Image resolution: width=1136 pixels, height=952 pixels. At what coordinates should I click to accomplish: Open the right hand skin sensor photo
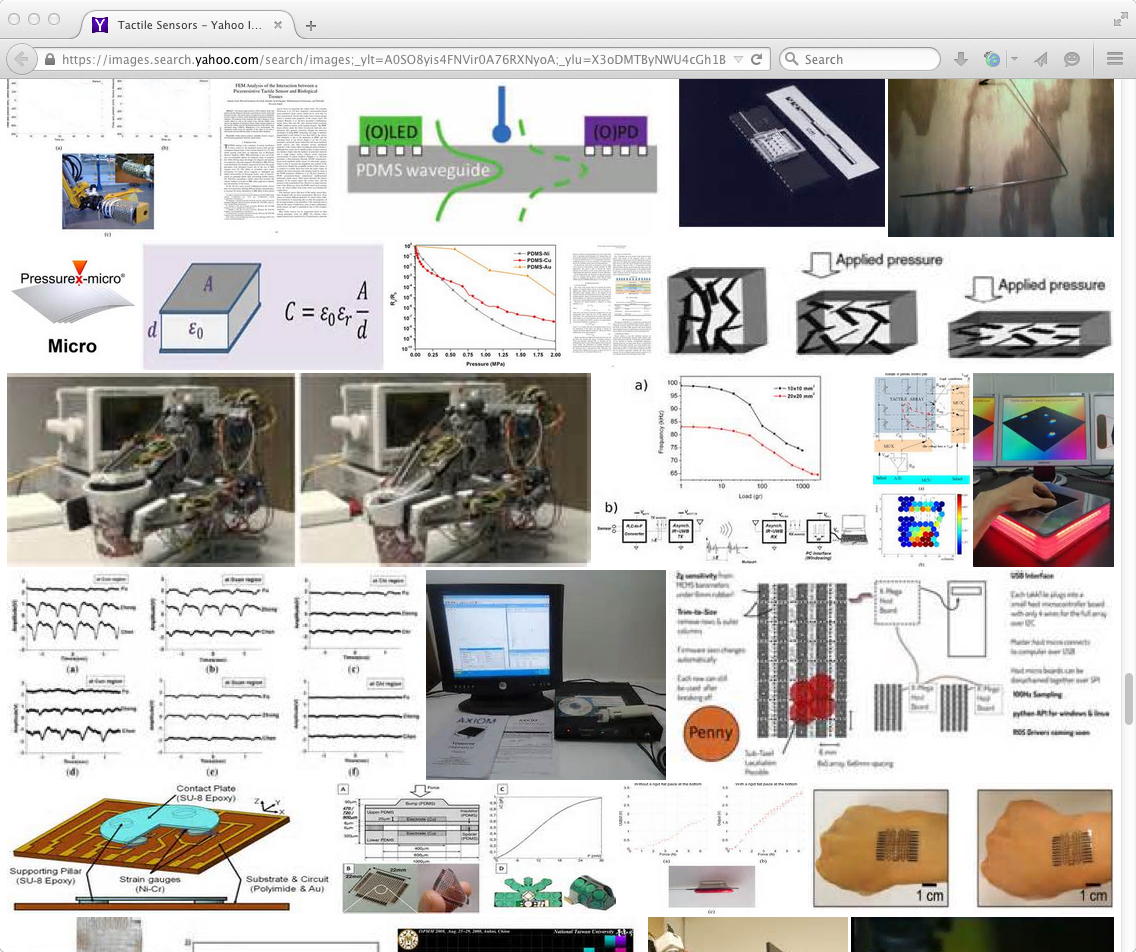(1045, 849)
